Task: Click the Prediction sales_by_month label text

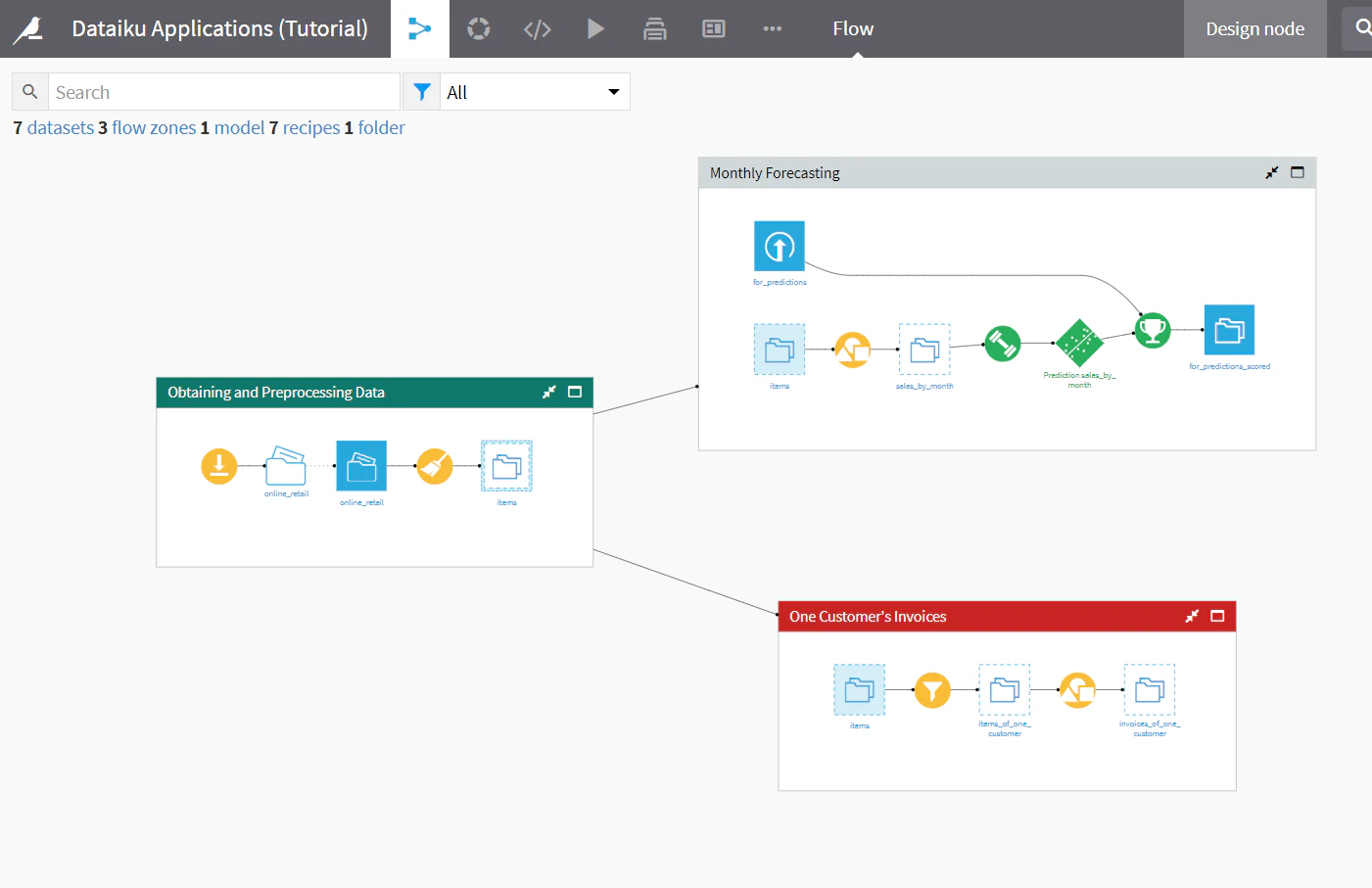Action: 1079,380
